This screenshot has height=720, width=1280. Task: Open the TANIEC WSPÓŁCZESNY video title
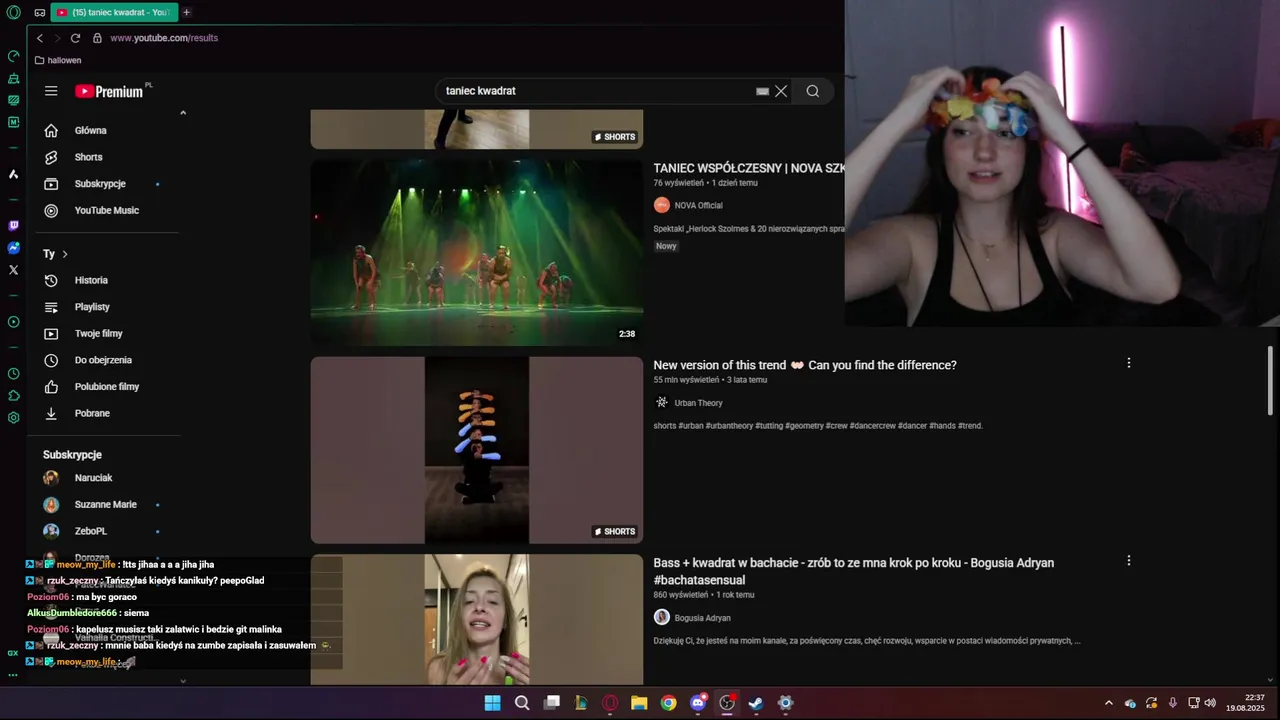tap(749, 168)
